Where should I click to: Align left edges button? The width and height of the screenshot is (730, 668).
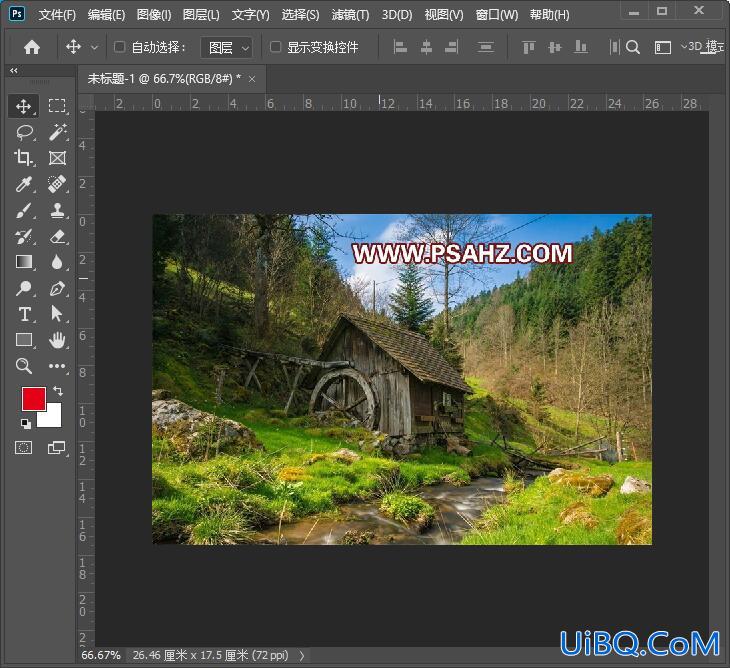[x=400, y=47]
